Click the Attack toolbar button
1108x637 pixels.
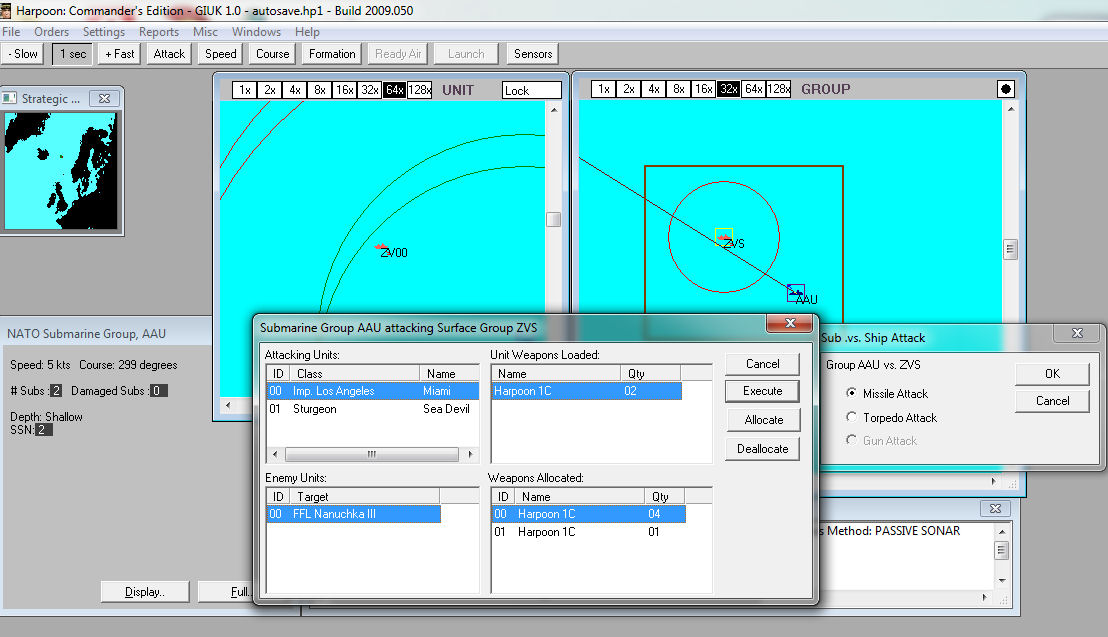(x=169, y=54)
